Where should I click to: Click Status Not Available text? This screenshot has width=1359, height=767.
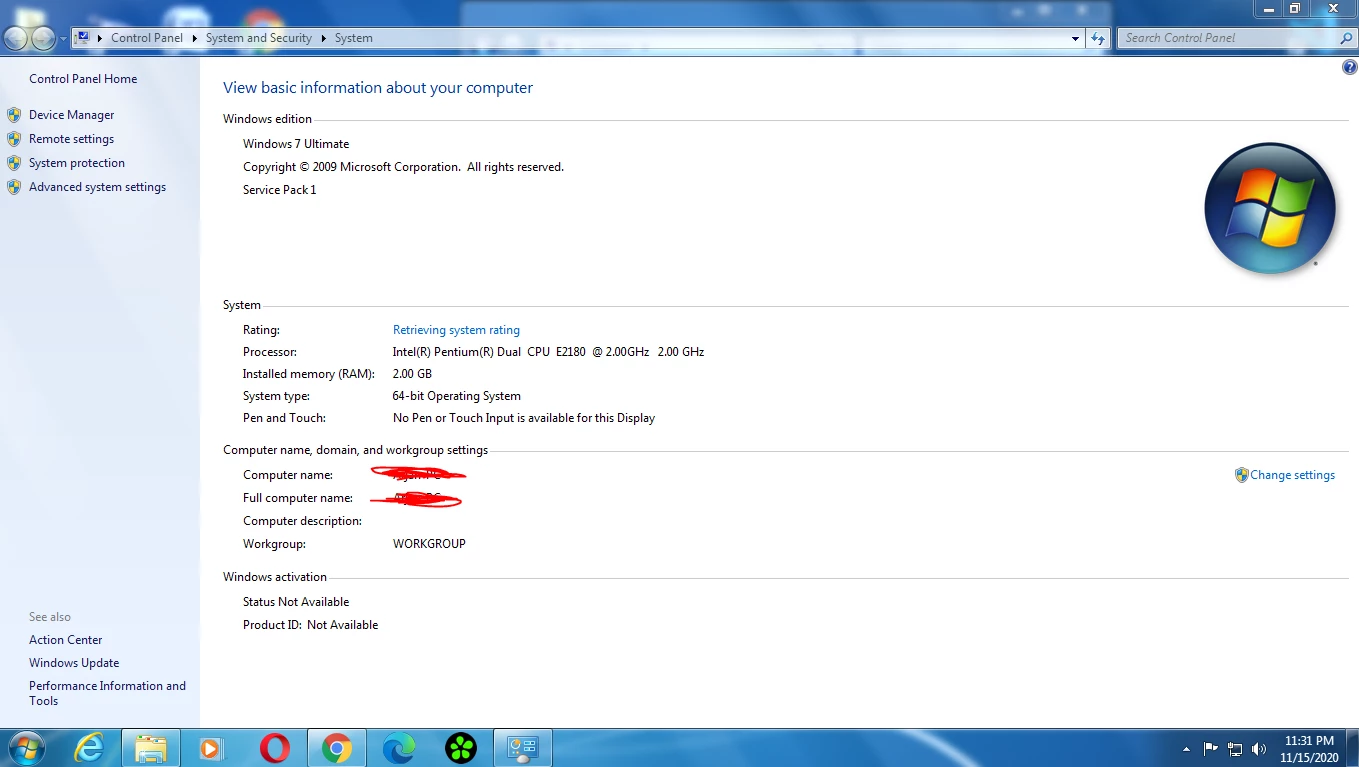(x=296, y=602)
